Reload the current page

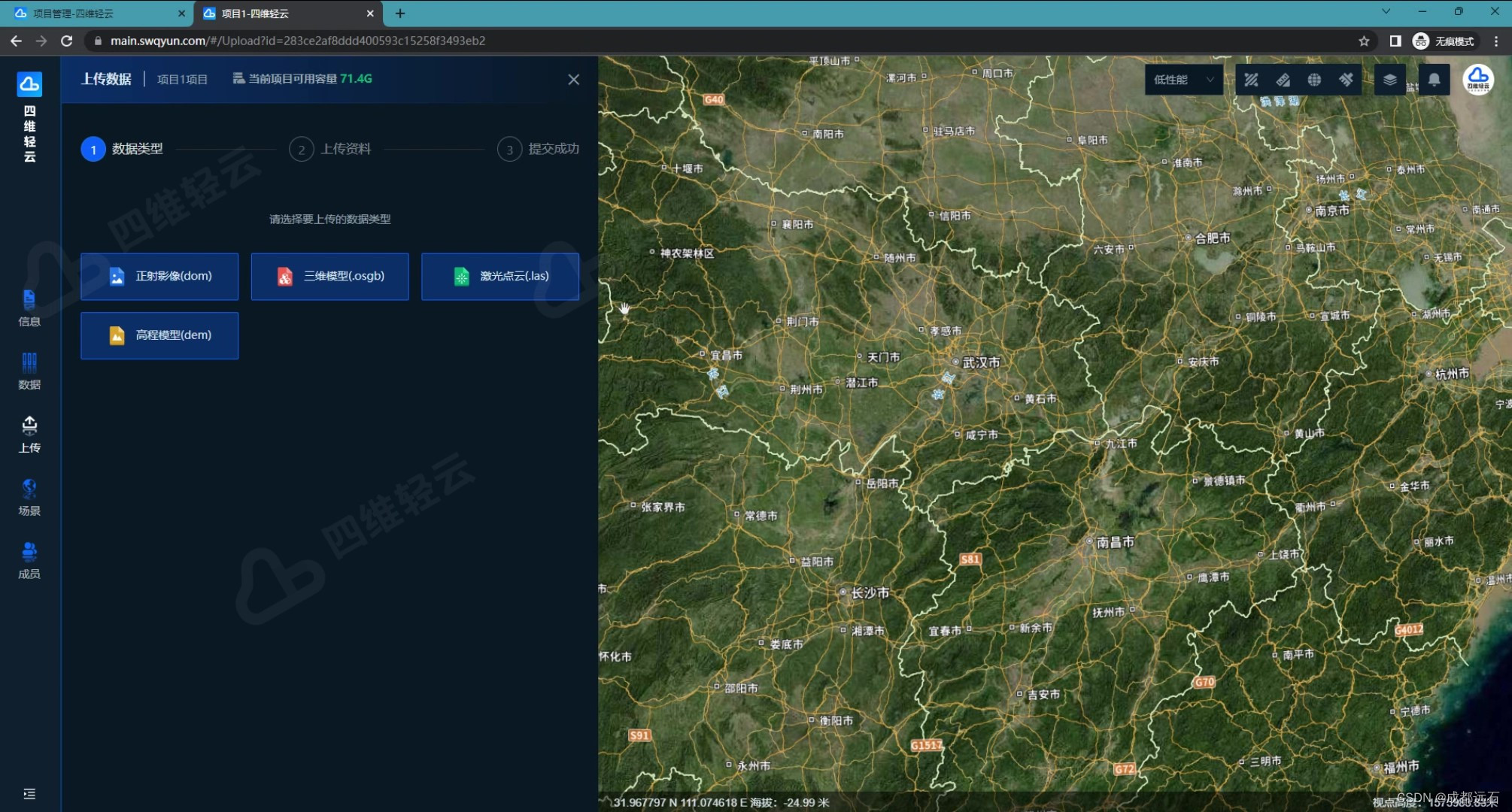click(x=67, y=41)
